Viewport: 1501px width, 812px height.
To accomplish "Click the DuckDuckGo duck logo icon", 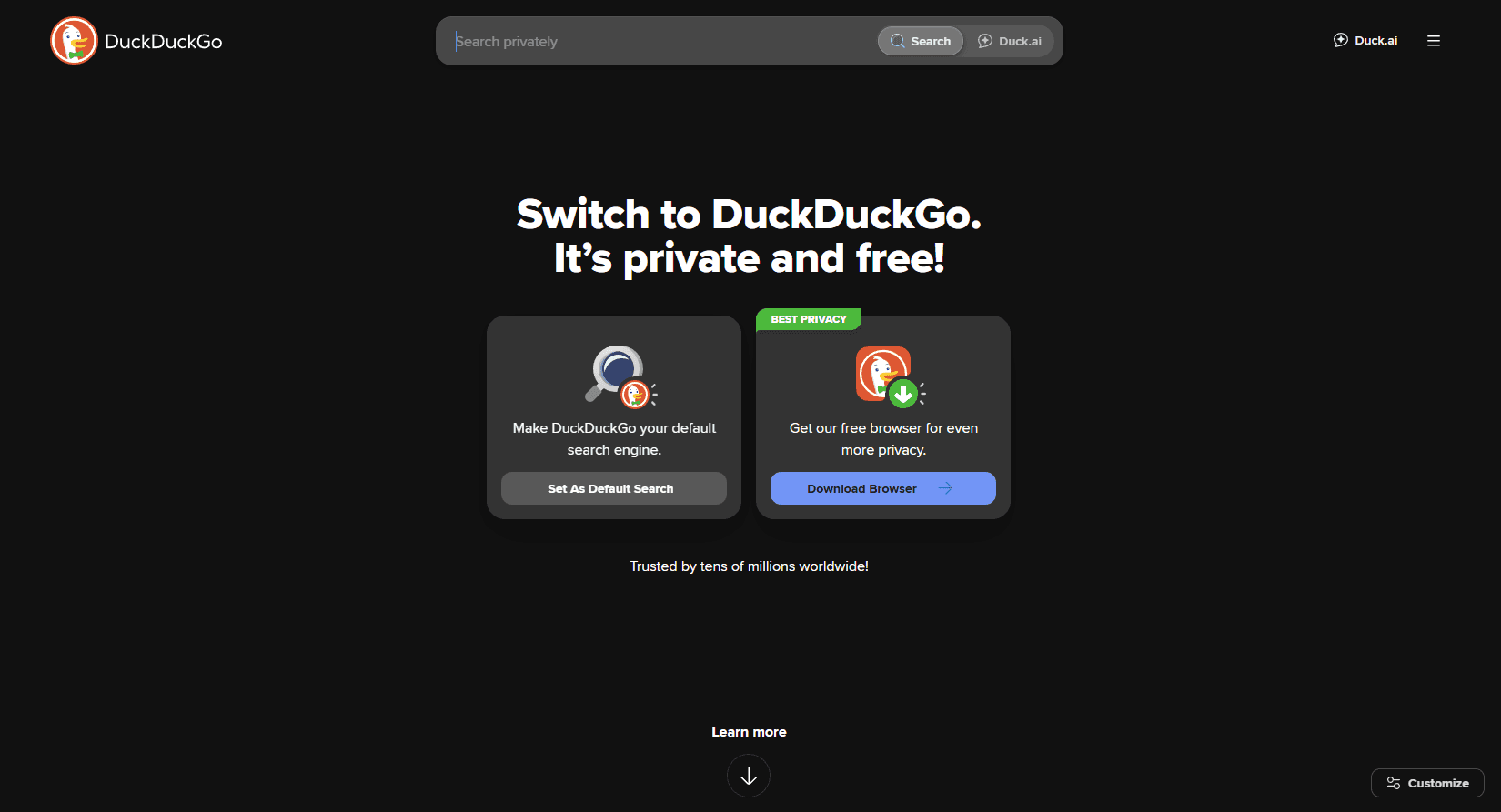I will tap(74, 41).
